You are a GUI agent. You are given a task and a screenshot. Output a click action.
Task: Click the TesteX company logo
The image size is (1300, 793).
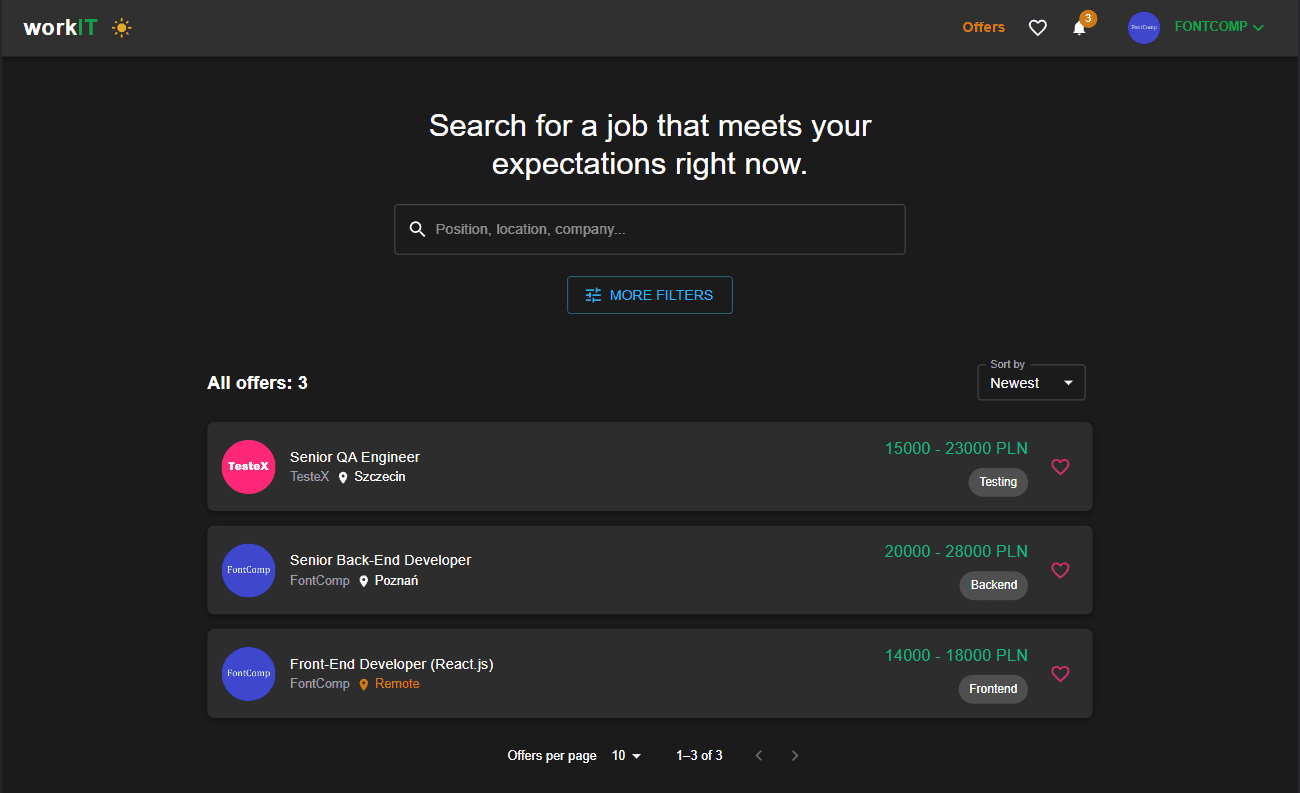(248, 466)
